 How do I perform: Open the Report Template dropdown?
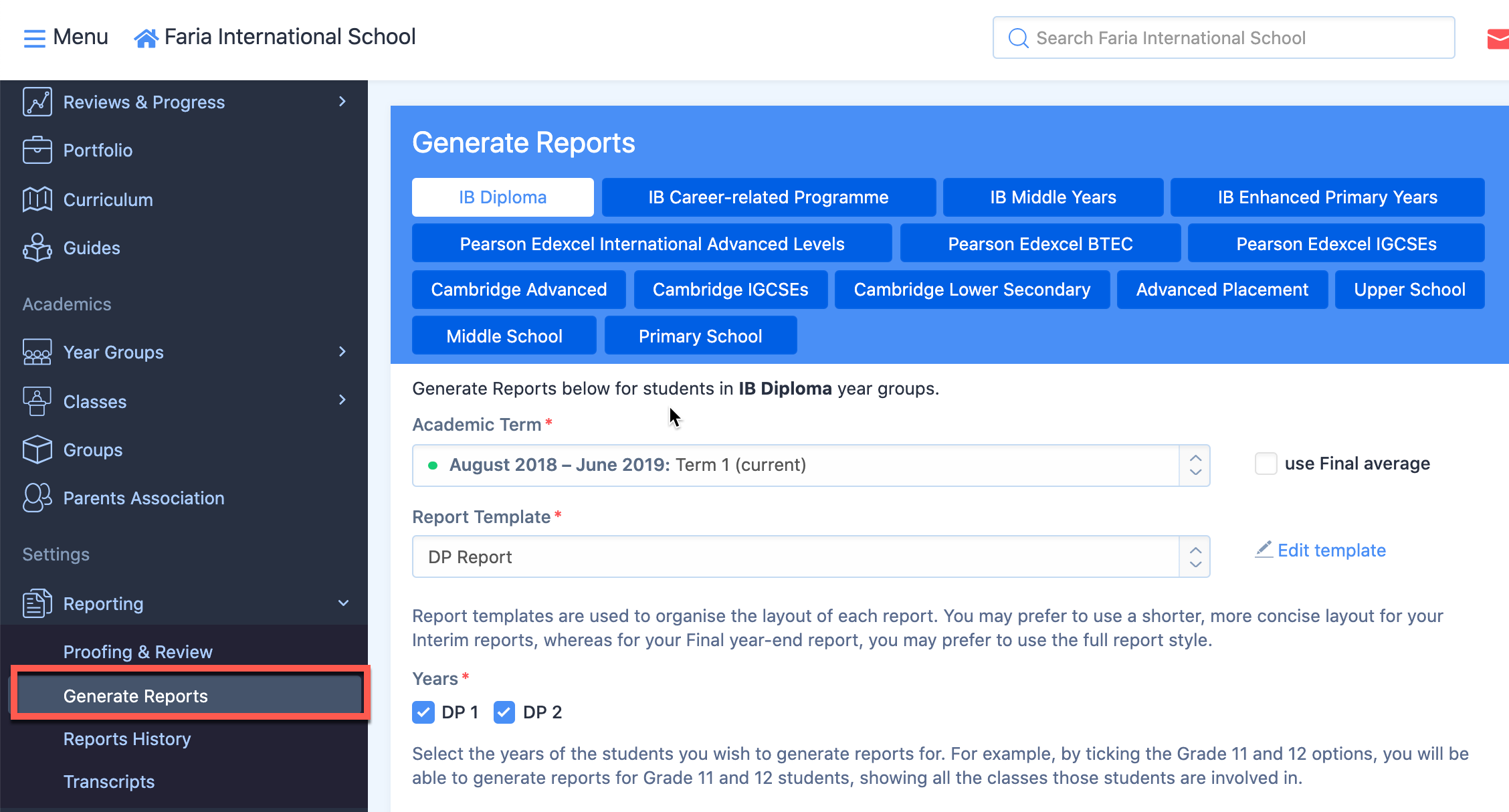coord(811,556)
